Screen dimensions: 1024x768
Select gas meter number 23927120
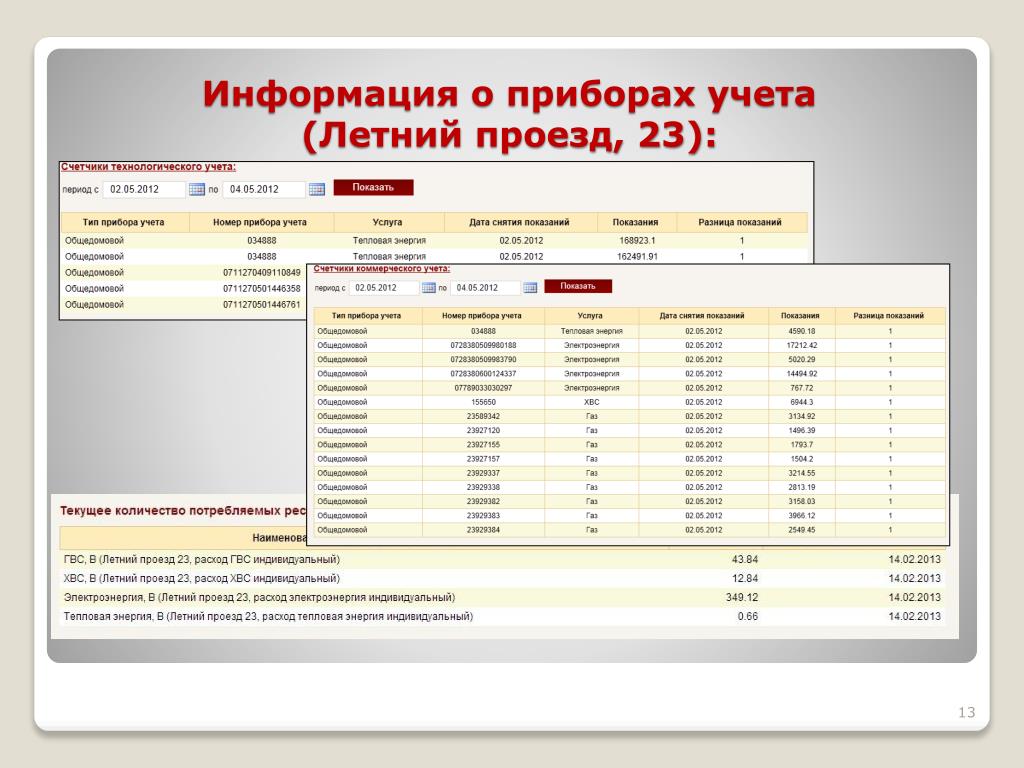(483, 431)
